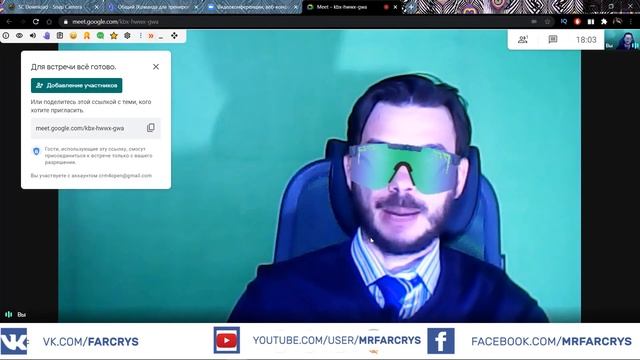640x360 pixels.
Task: Open the participants list in Meet
Action: coord(522,40)
